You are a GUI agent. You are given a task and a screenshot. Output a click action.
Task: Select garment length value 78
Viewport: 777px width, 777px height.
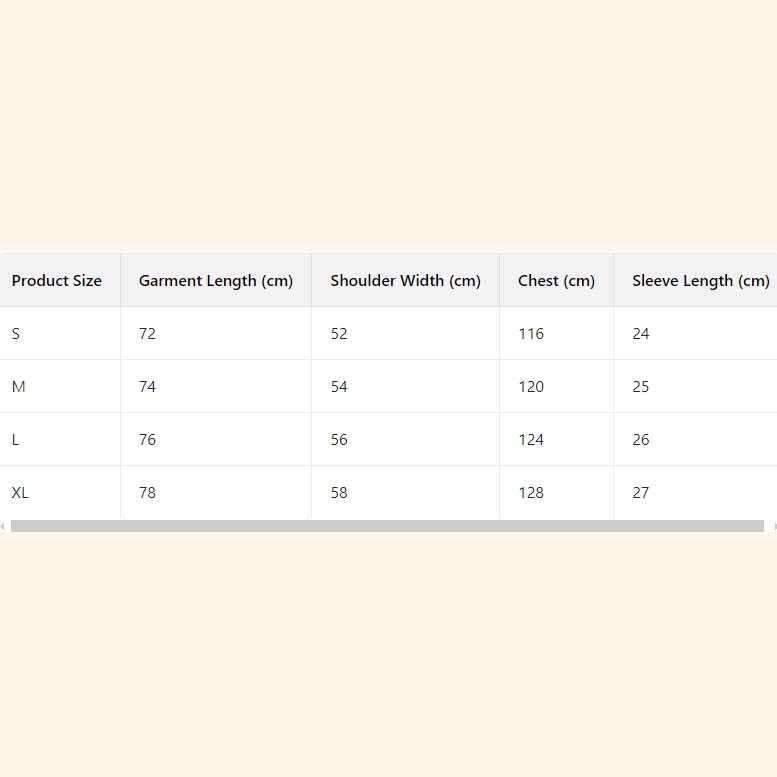147,493
